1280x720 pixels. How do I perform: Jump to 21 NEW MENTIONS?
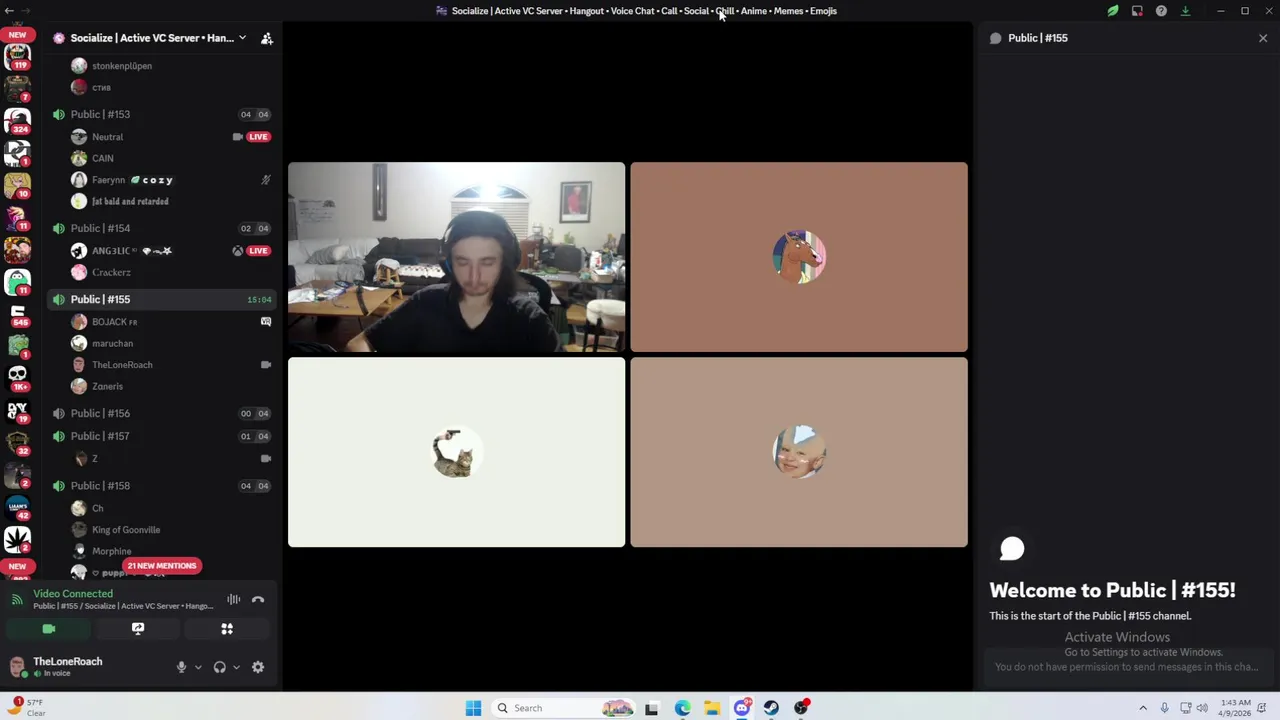pyautogui.click(x=162, y=566)
